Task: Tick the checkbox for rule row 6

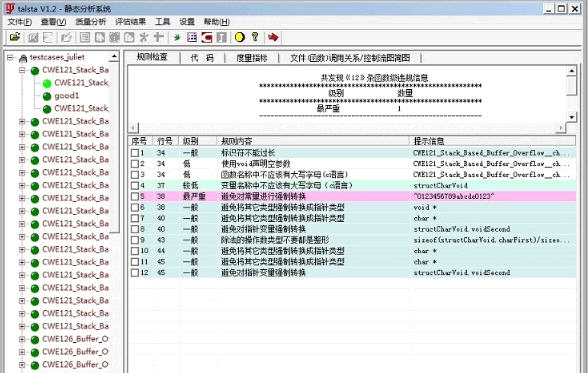Action: tap(135, 207)
